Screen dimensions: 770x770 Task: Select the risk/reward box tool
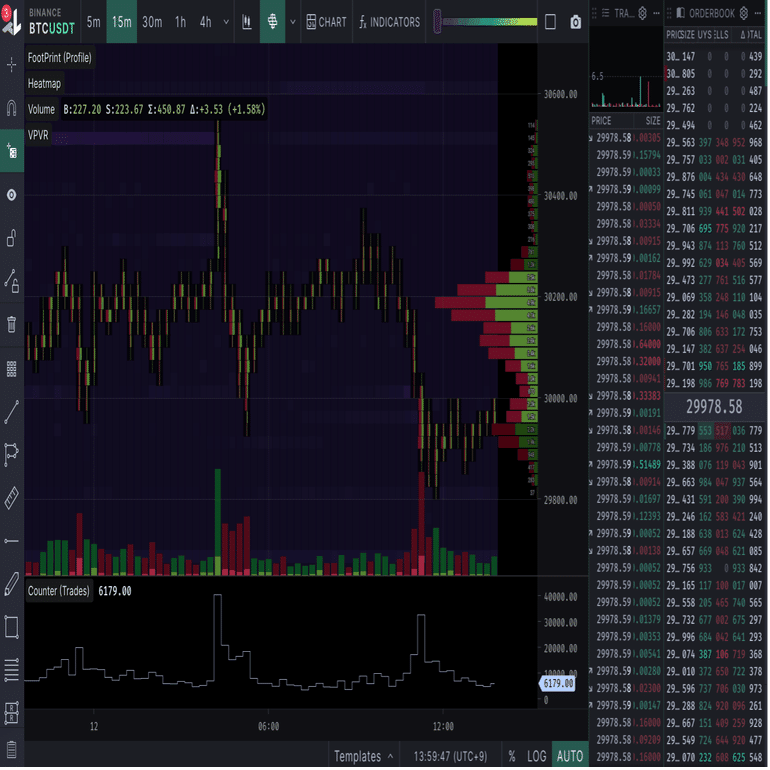point(11,713)
